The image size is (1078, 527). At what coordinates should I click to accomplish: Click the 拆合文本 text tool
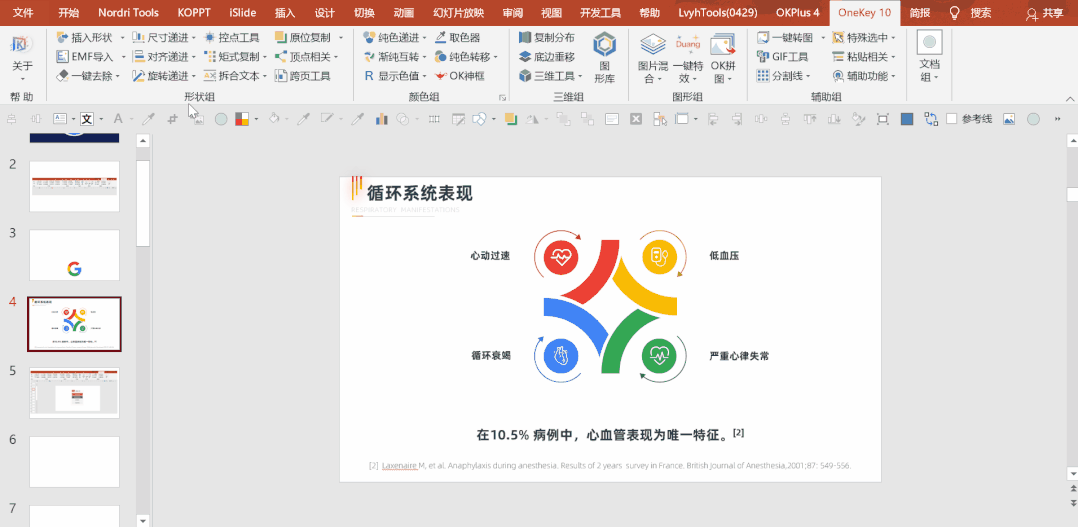point(232,76)
